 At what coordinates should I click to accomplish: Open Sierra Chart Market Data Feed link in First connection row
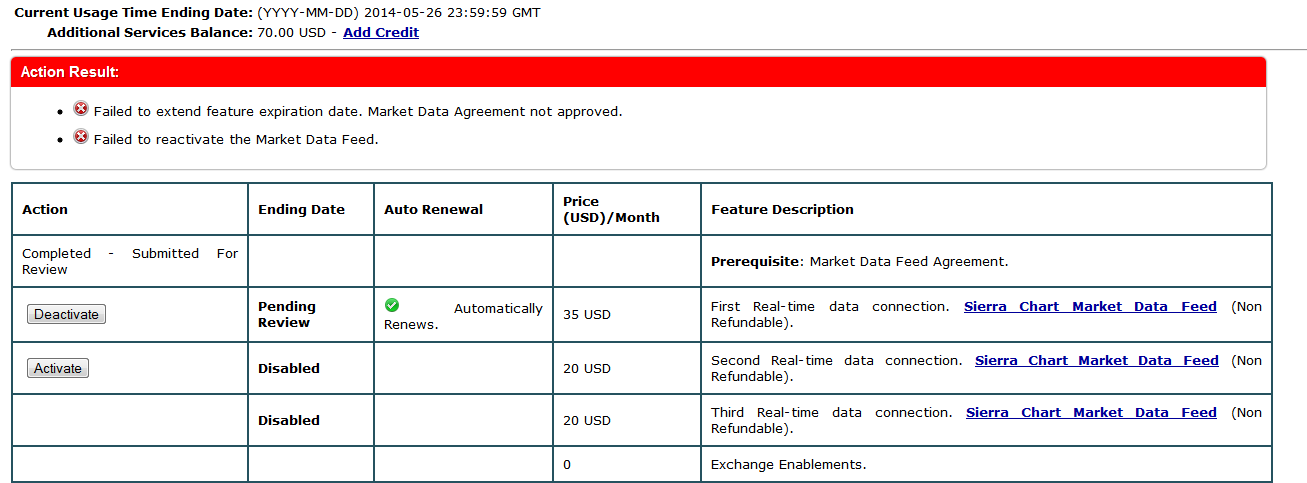pyautogui.click(x=1090, y=307)
